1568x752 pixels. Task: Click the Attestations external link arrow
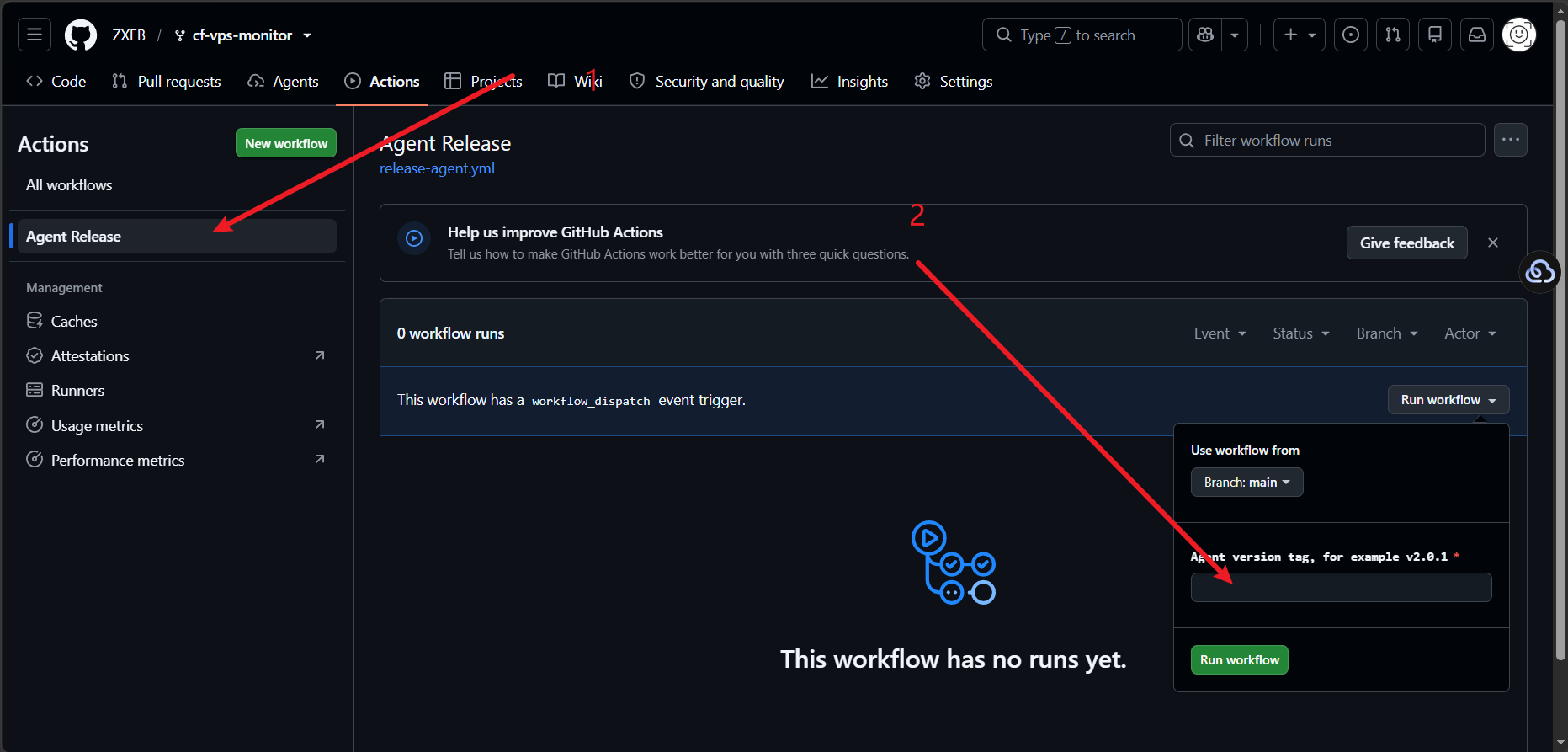(320, 355)
